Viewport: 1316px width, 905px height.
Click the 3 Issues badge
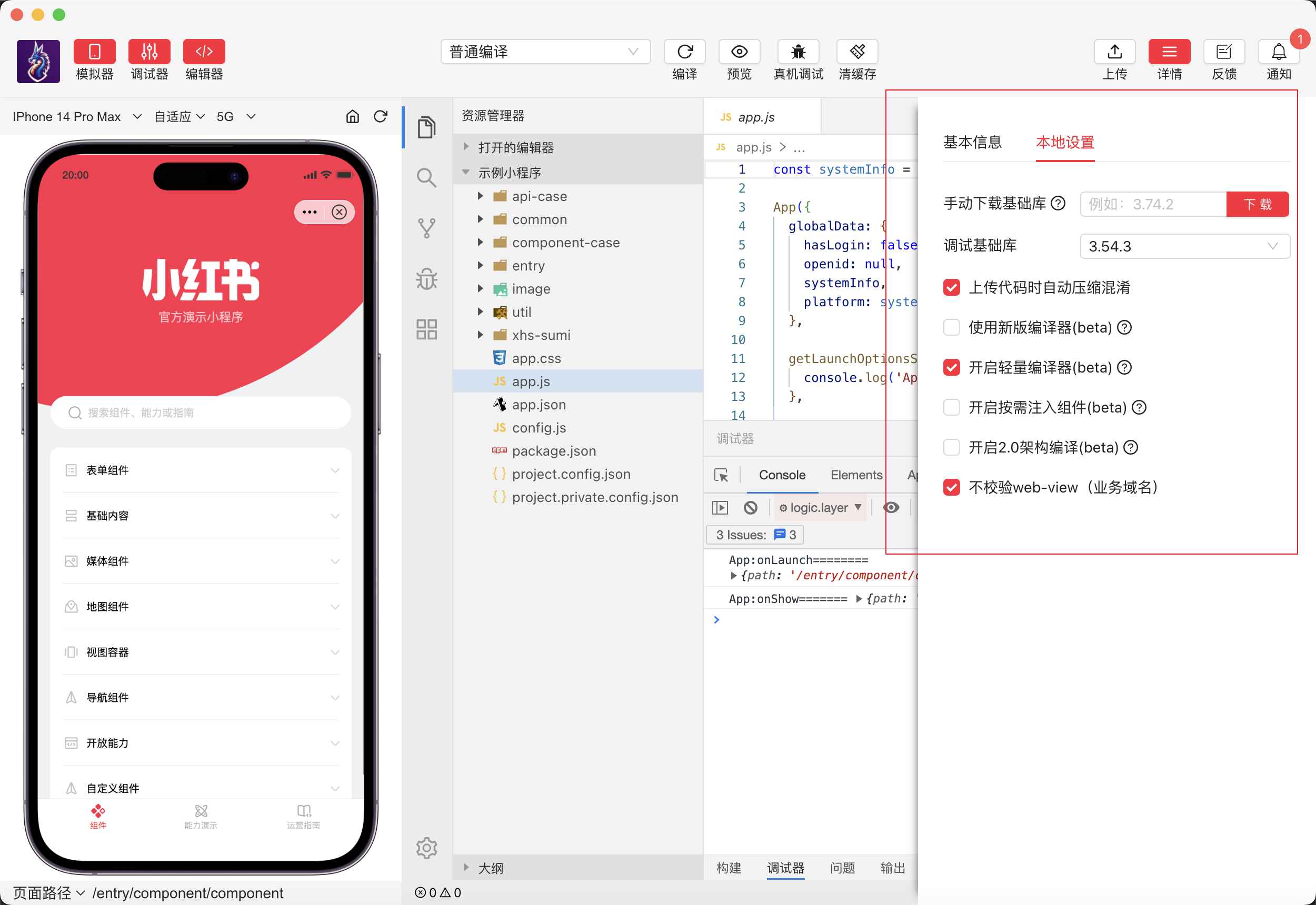coord(755,535)
